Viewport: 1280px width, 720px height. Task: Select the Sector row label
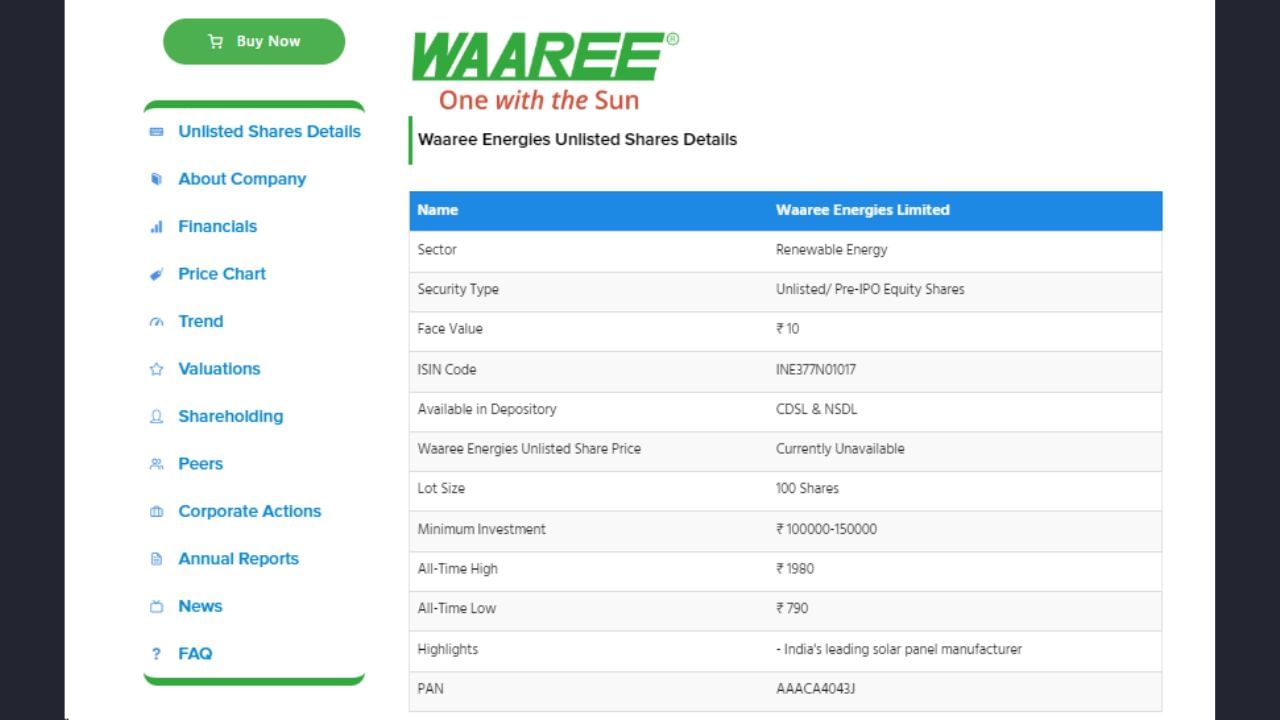tap(437, 250)
